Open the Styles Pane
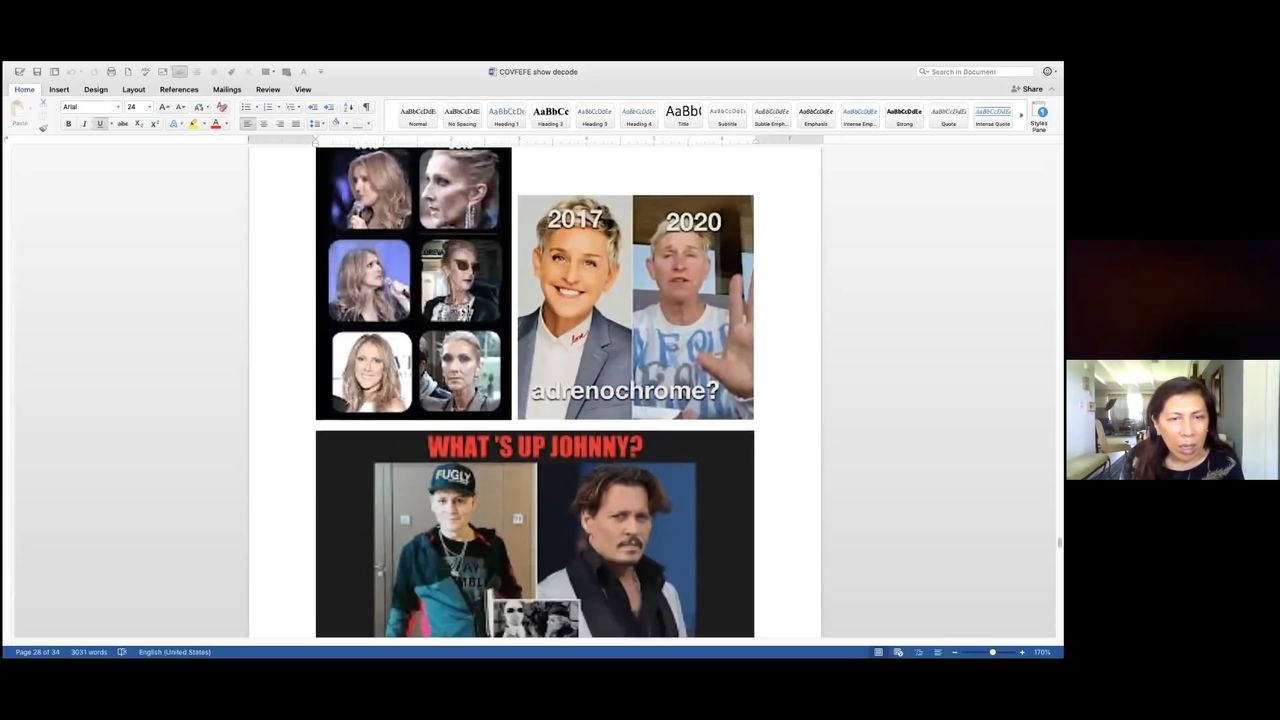 pyautogui.click(x=1040, y=117)
